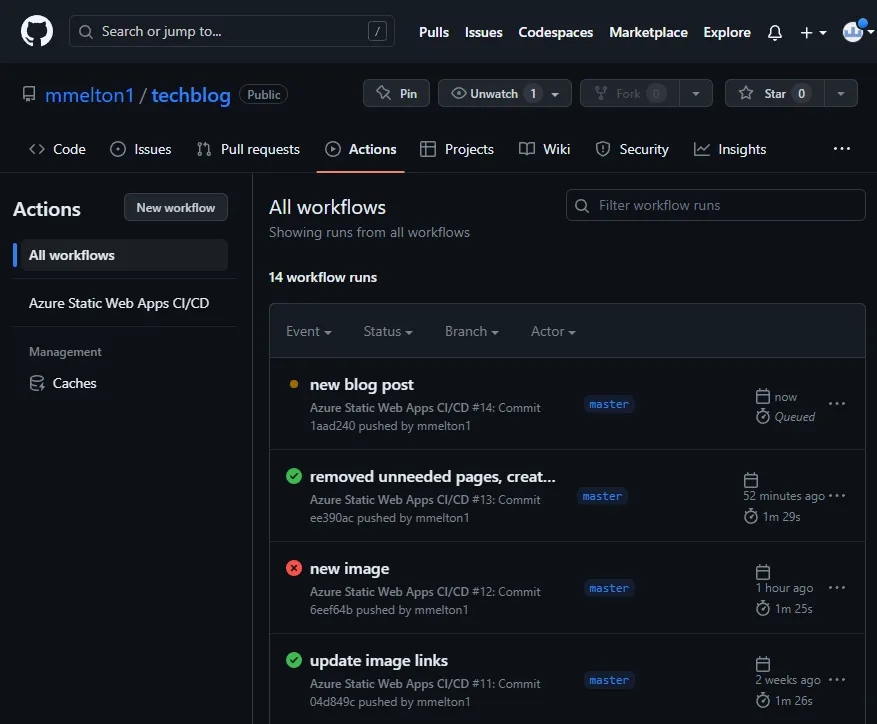The image size is (877, 724).
Task: Click failed X icon on new image run
Action: coord(294,568)
